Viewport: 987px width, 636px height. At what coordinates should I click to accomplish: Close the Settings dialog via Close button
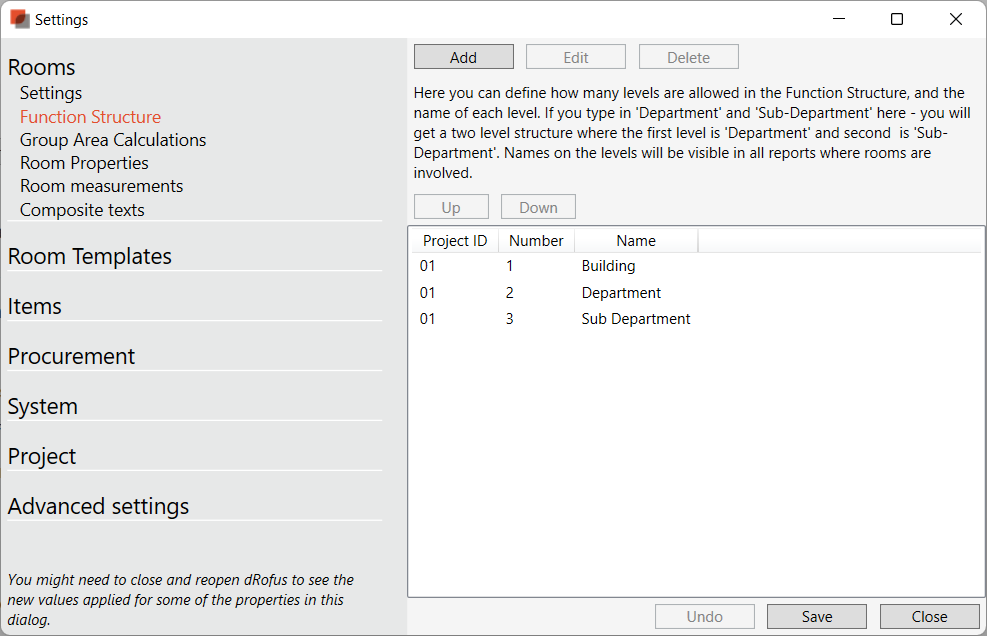929,617
